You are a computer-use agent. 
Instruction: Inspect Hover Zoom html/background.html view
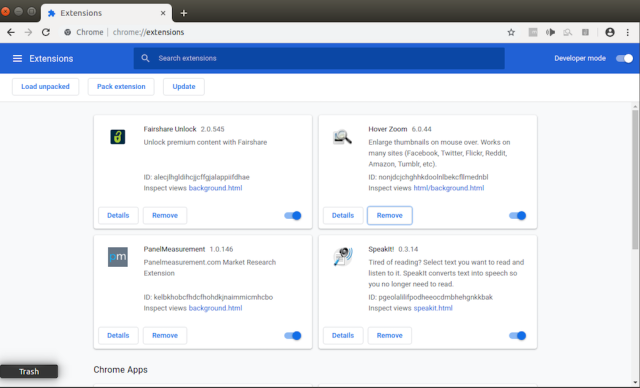449,188
